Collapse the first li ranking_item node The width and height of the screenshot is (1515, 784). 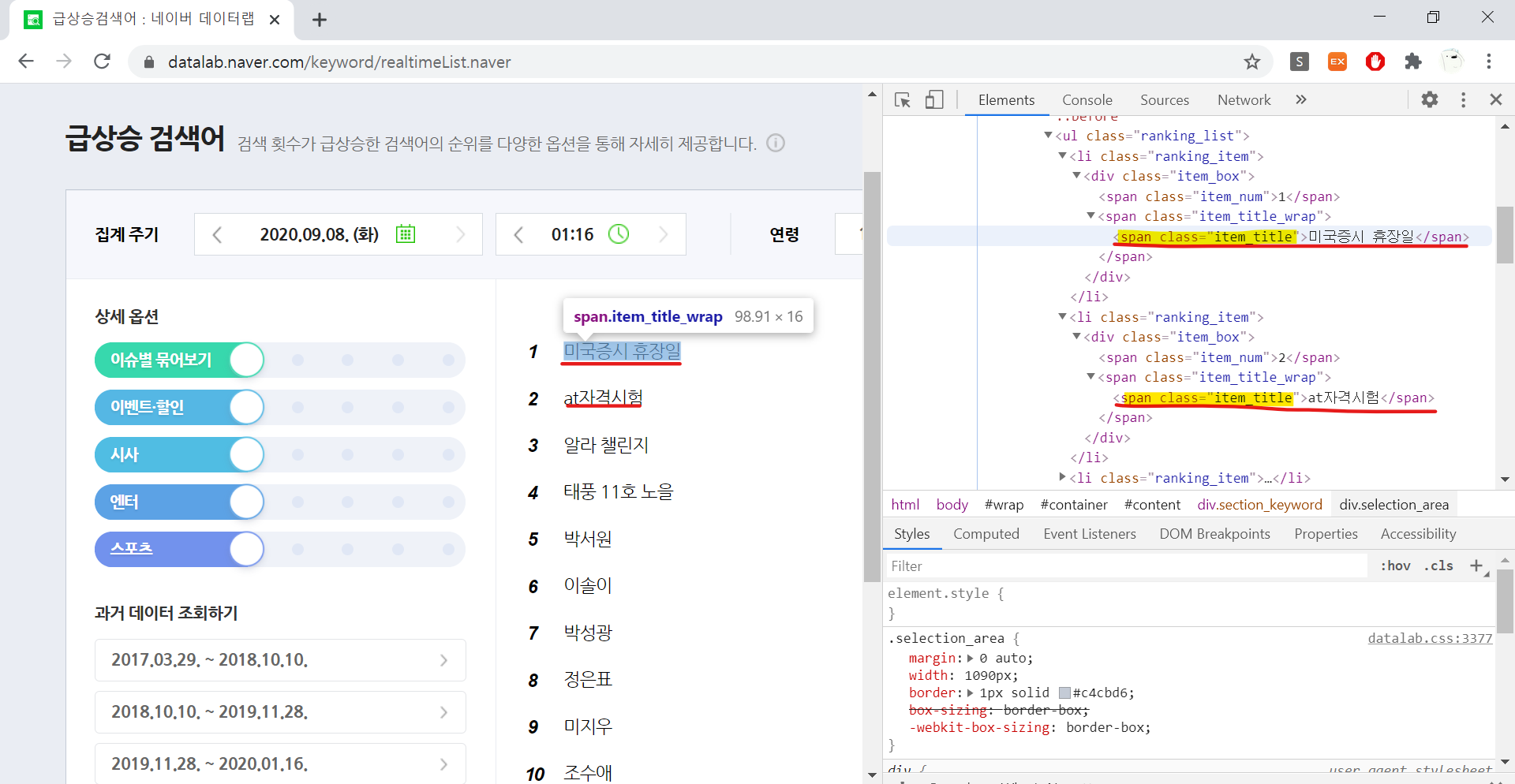pyautogui.click(x=1062, y=156)
